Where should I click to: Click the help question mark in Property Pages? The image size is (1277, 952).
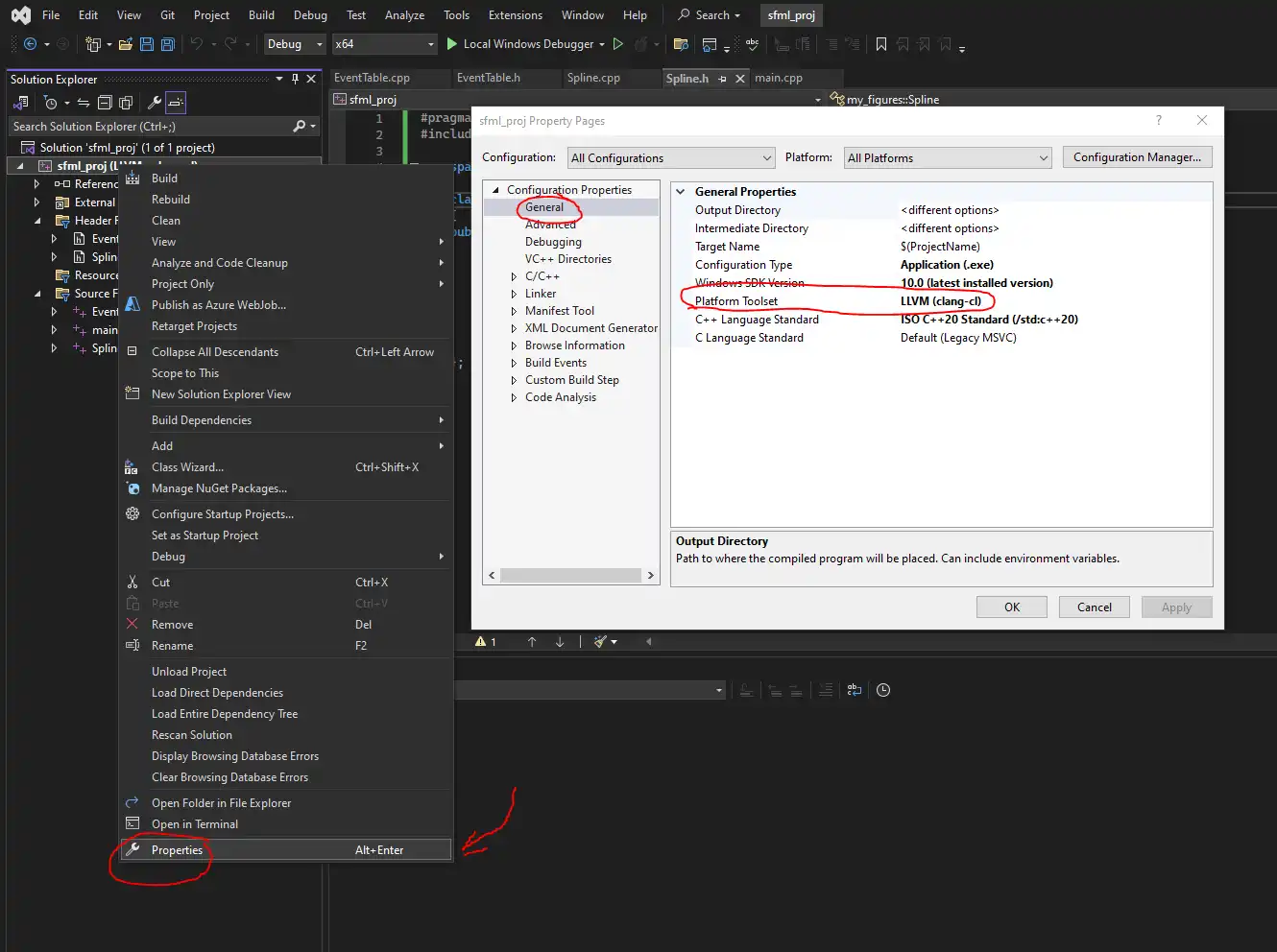pos(1159,120)
